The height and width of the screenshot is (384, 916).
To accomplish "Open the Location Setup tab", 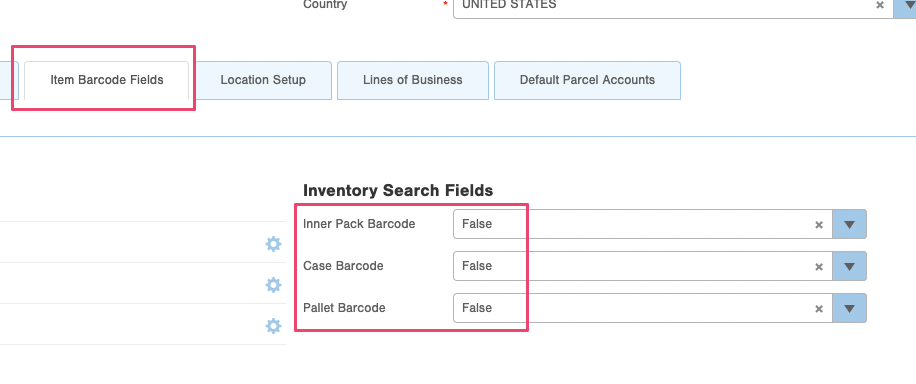I will [x=263, y=80].
